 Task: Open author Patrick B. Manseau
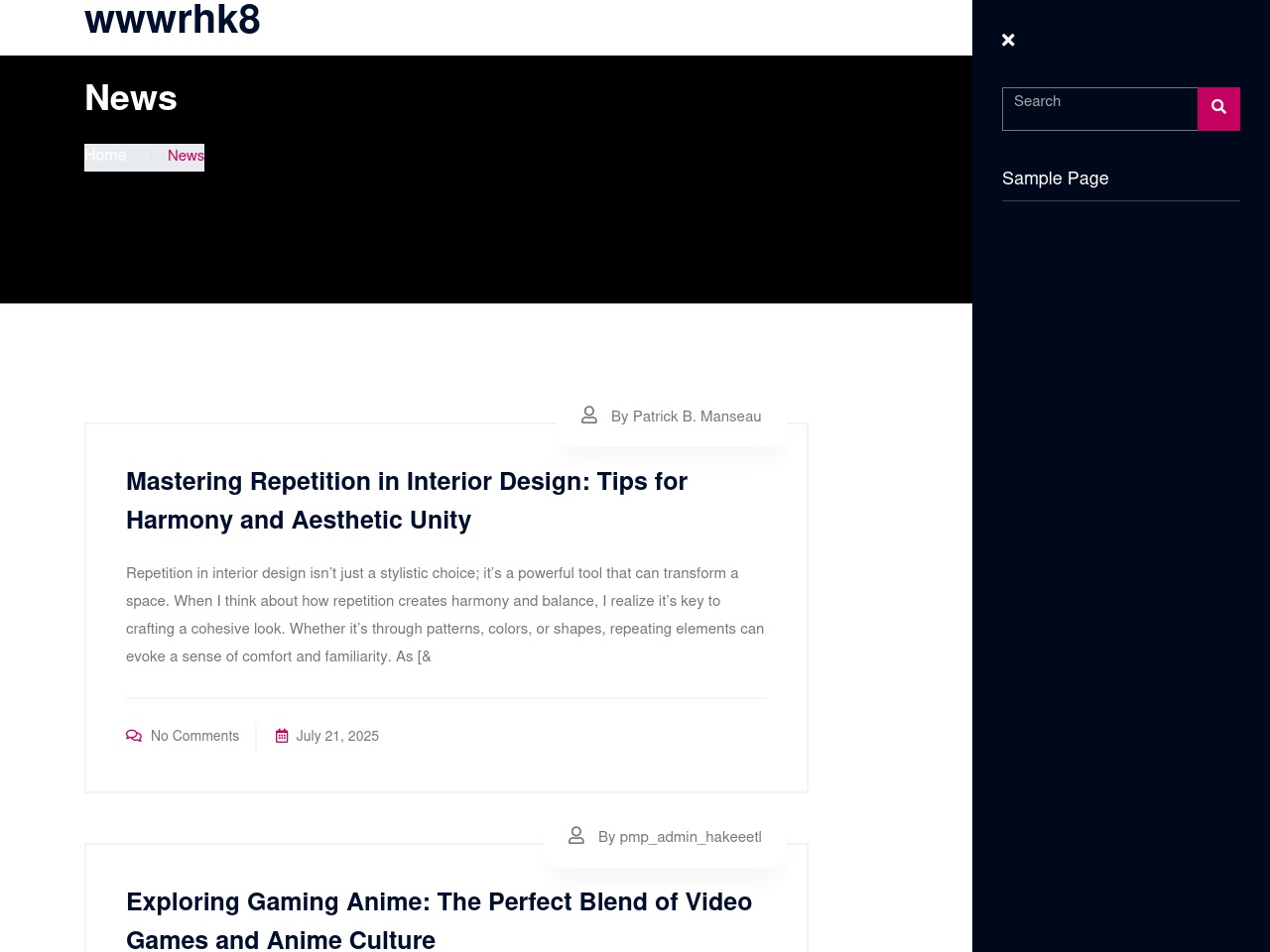click(686, 416)
